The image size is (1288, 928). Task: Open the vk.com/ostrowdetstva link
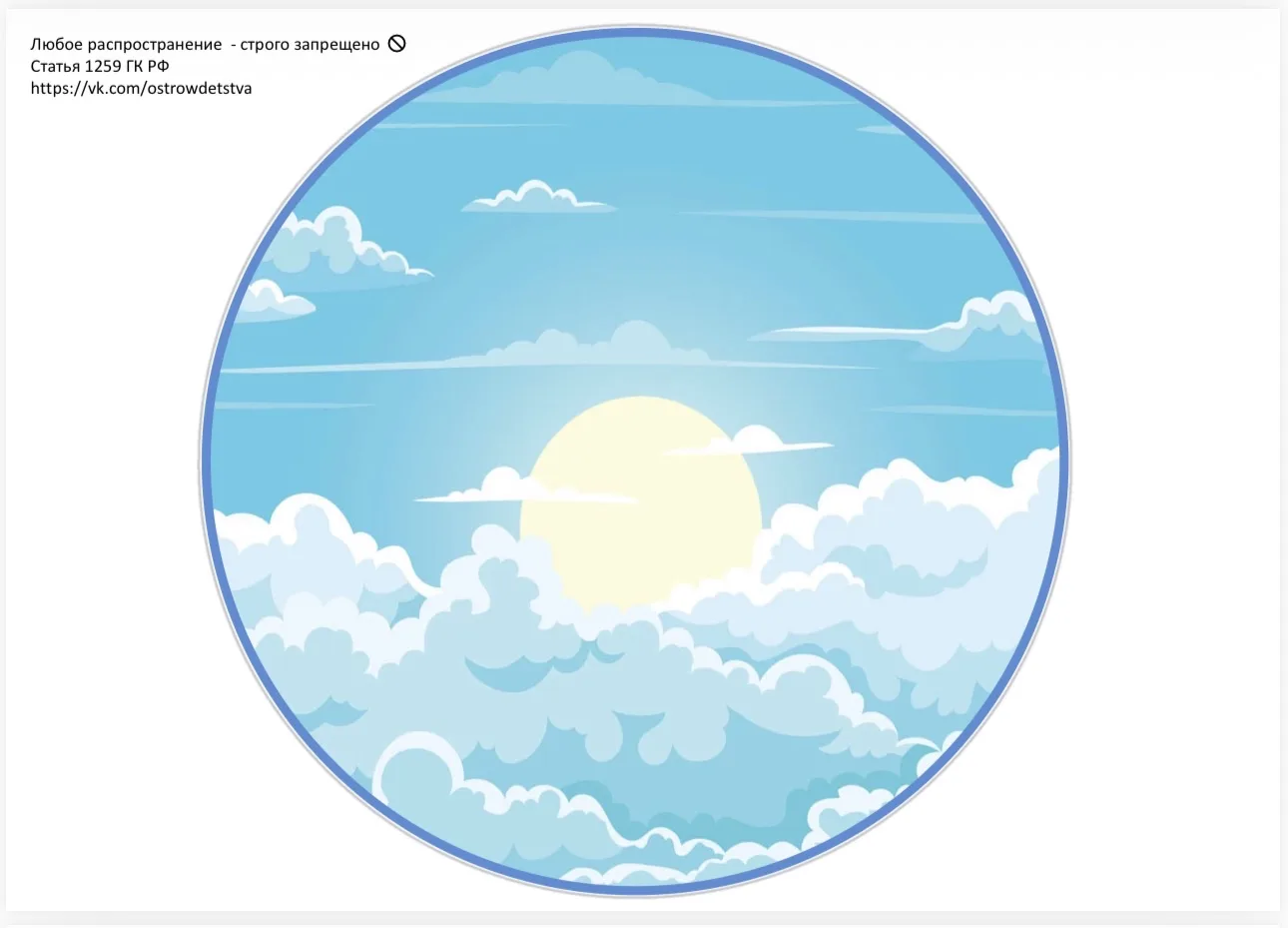(141, 88)
